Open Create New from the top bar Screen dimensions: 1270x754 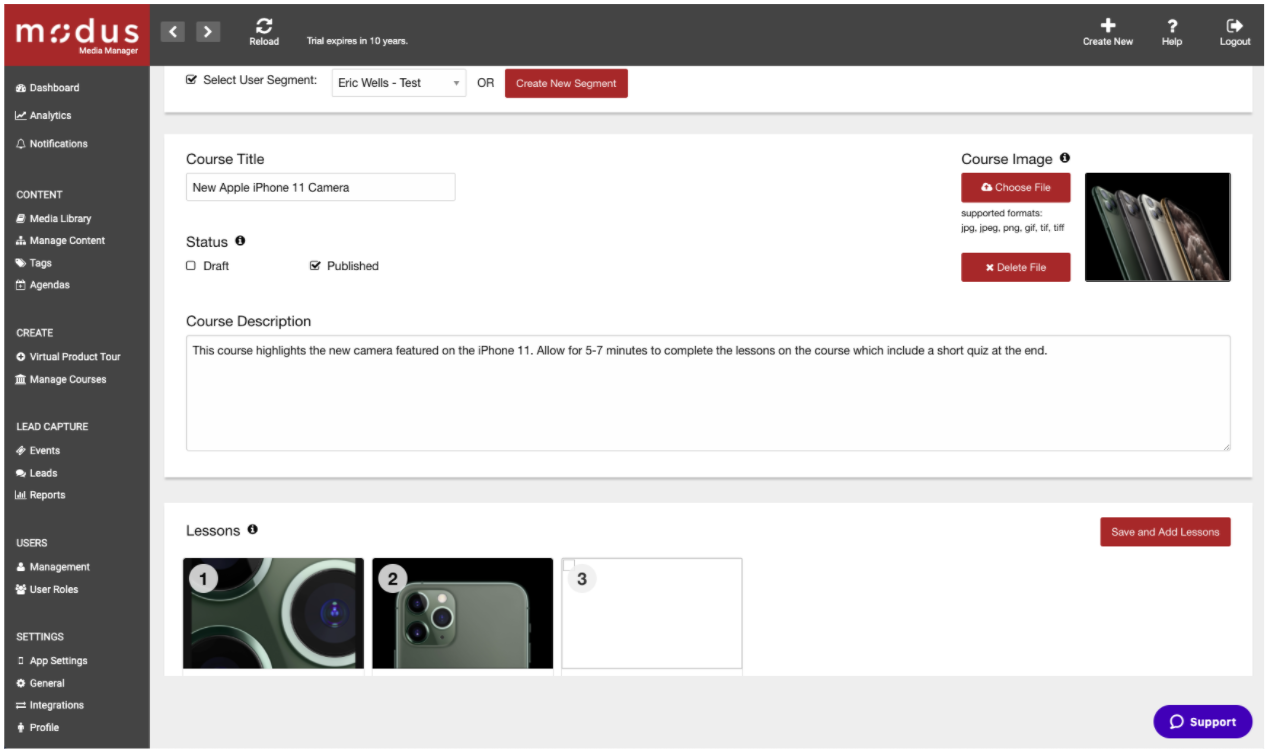(1107, 27)
